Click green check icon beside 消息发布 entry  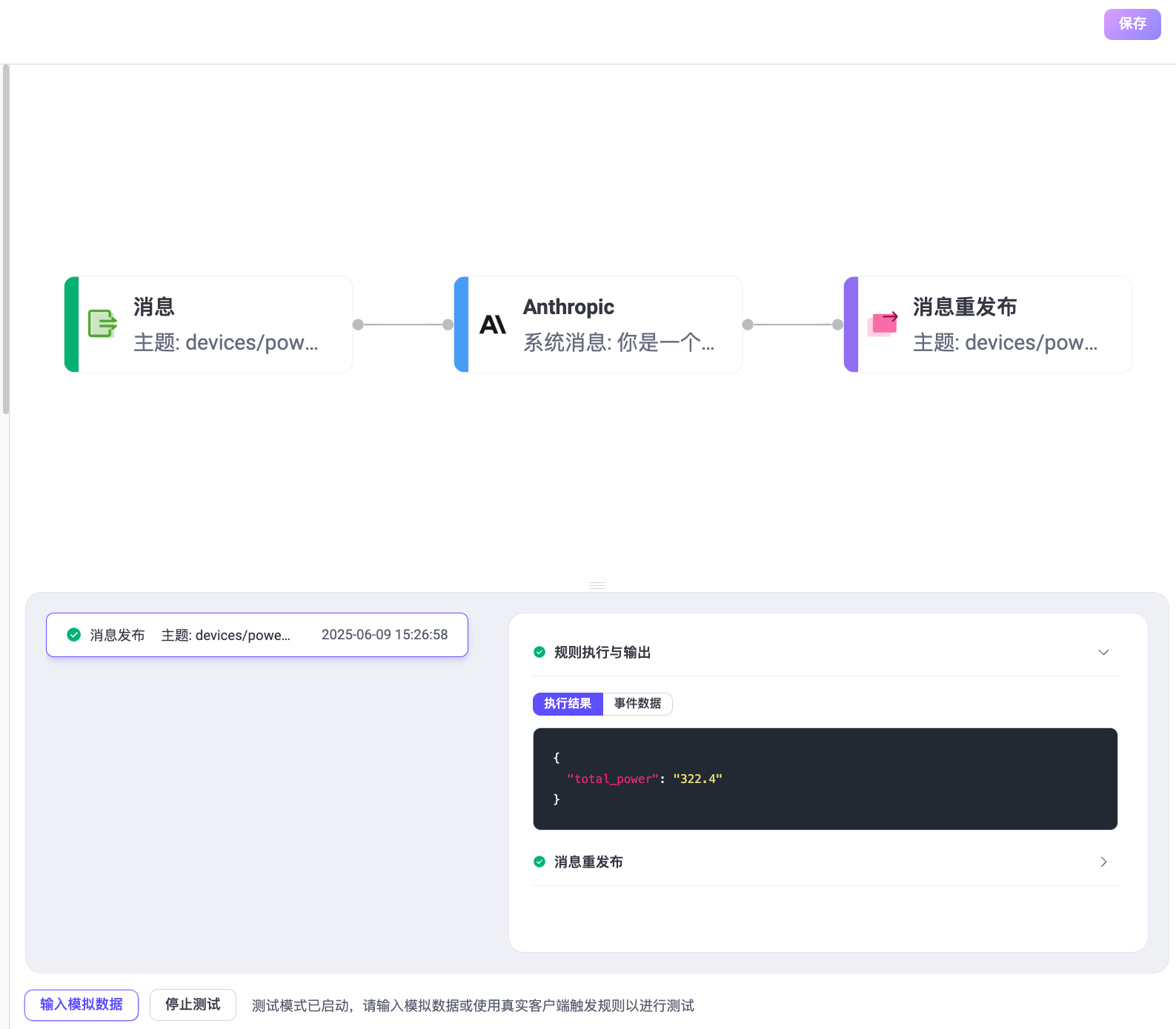pyautogui.click(x=74, y=635)
